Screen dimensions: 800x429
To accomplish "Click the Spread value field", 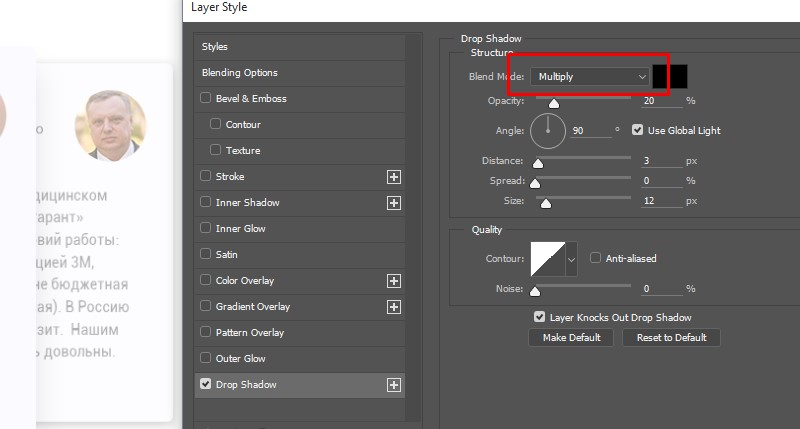I will pyautogui.click(x=662, y=181).
